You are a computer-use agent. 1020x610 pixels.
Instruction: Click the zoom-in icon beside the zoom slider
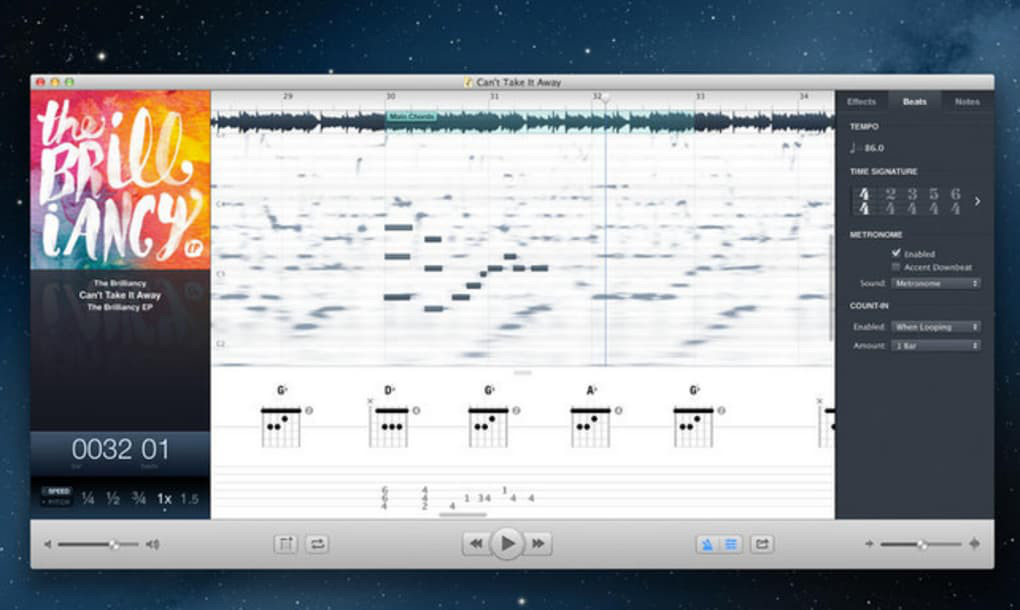point(974,544)
